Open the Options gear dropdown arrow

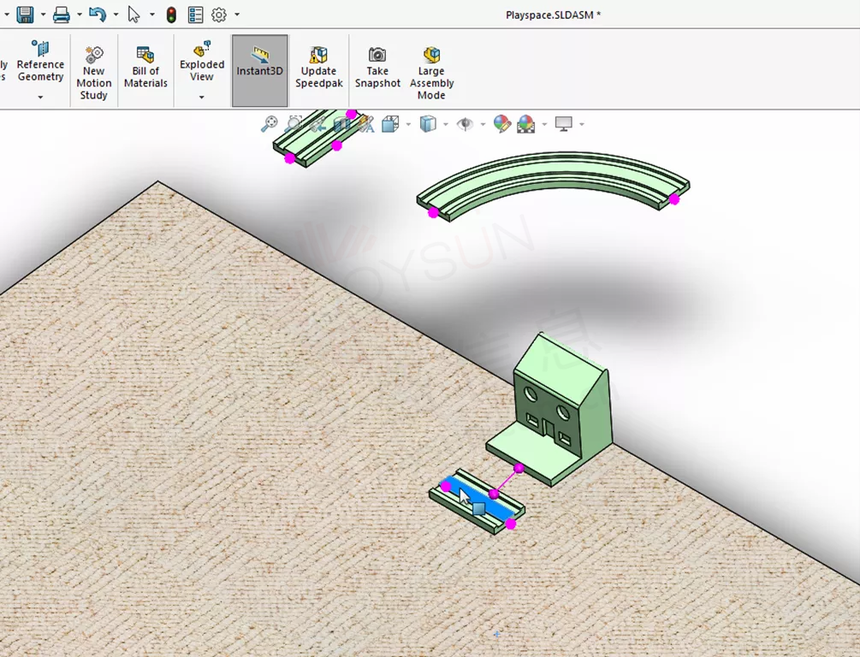click(x=237, y=15)
